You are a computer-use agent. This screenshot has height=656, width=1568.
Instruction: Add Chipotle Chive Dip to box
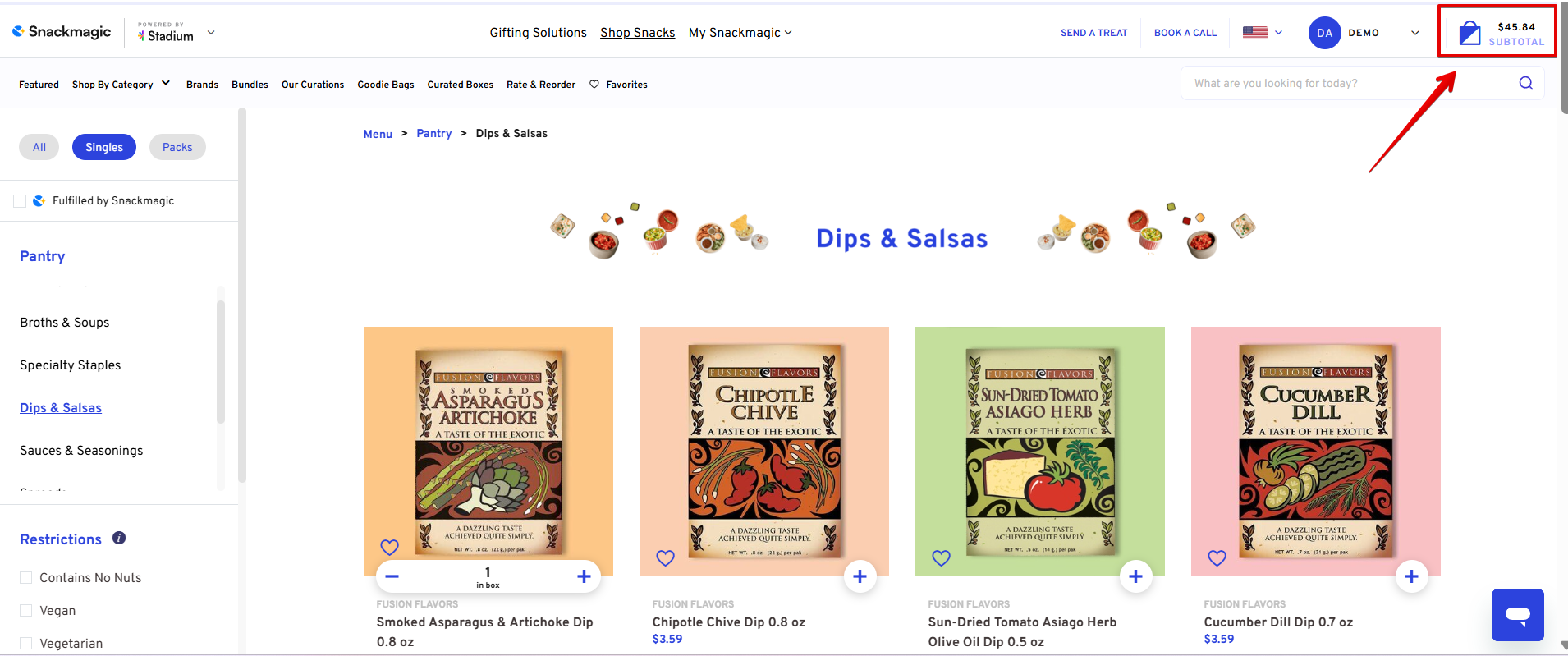click(860, 576)
